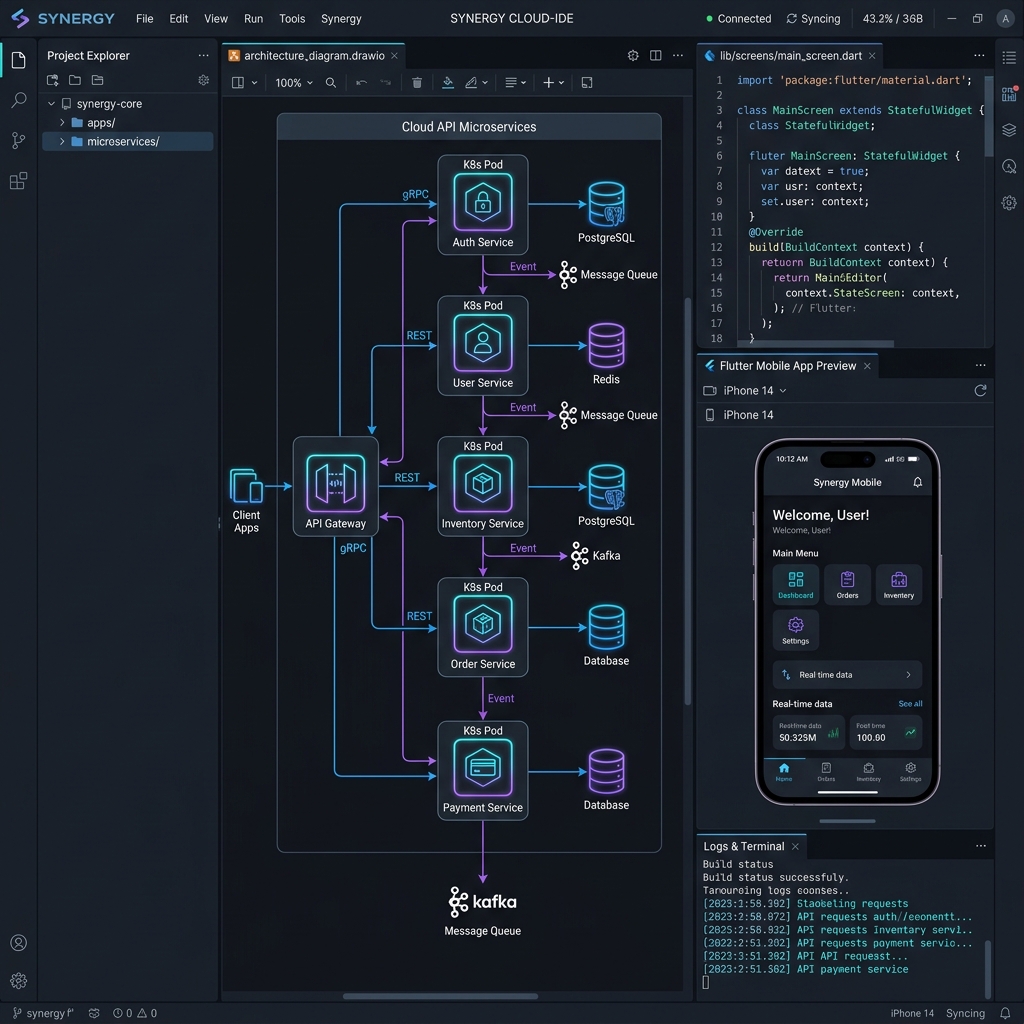
Task: Click the new folder icon in Project Explorer
Action: coord(75,80)
